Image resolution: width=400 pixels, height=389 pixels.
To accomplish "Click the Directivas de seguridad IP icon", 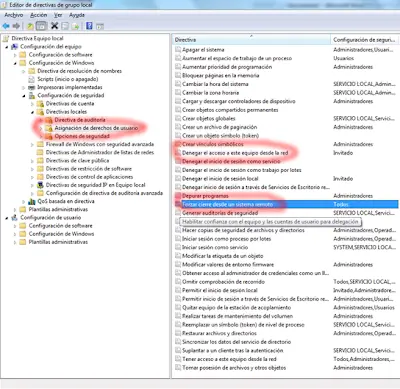I will [x=40, y=185].
